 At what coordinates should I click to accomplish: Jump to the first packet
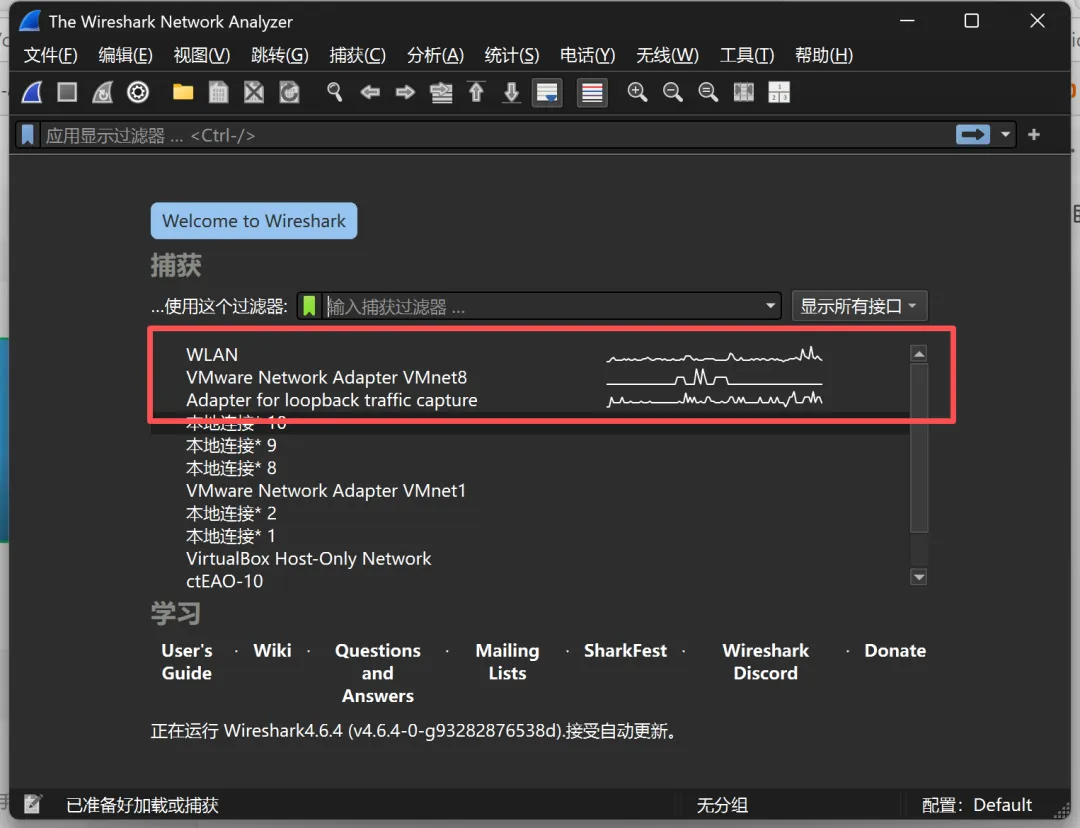pos(476,92)
